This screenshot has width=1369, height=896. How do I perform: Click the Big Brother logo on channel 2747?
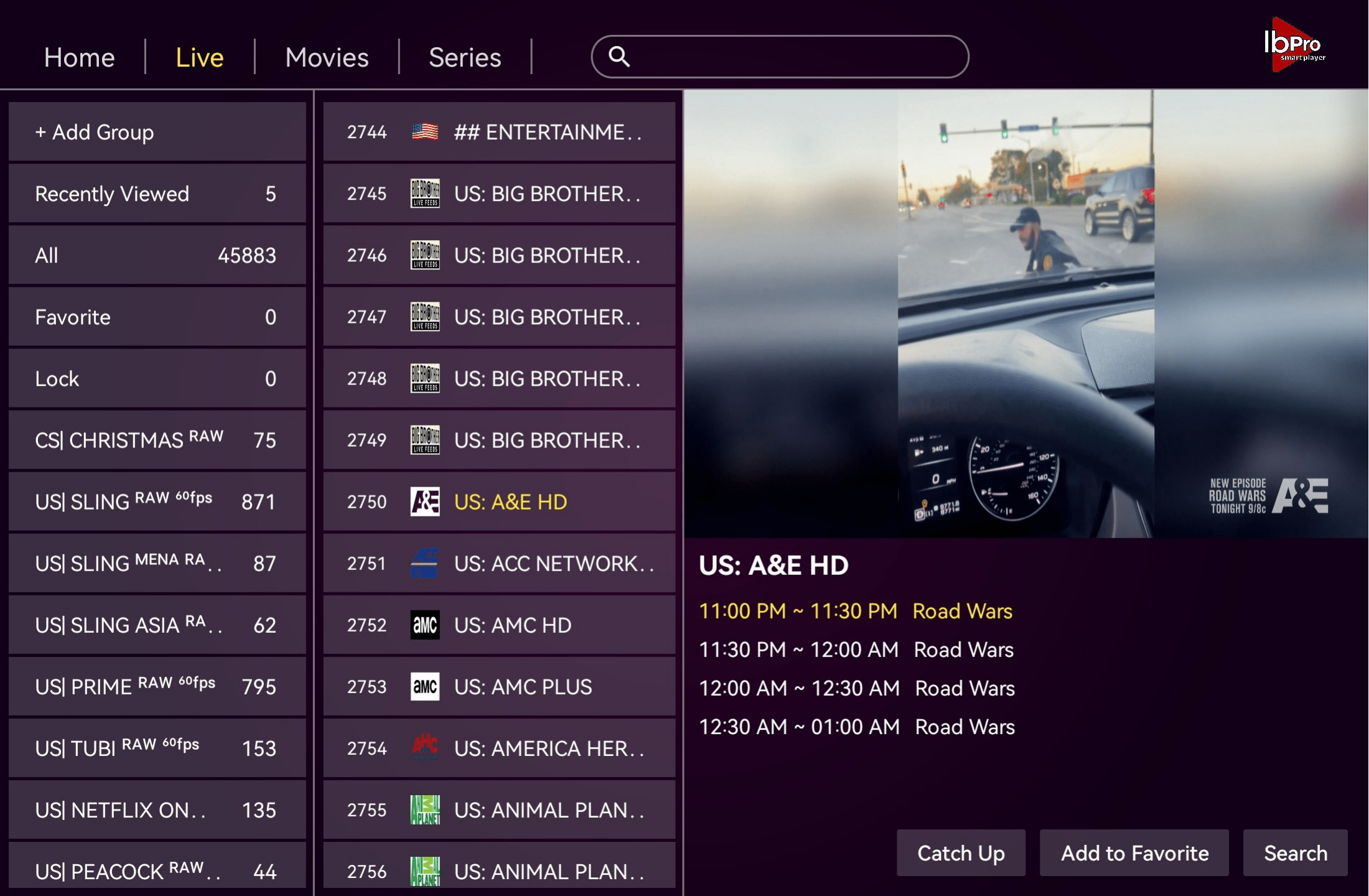(425, 317)
